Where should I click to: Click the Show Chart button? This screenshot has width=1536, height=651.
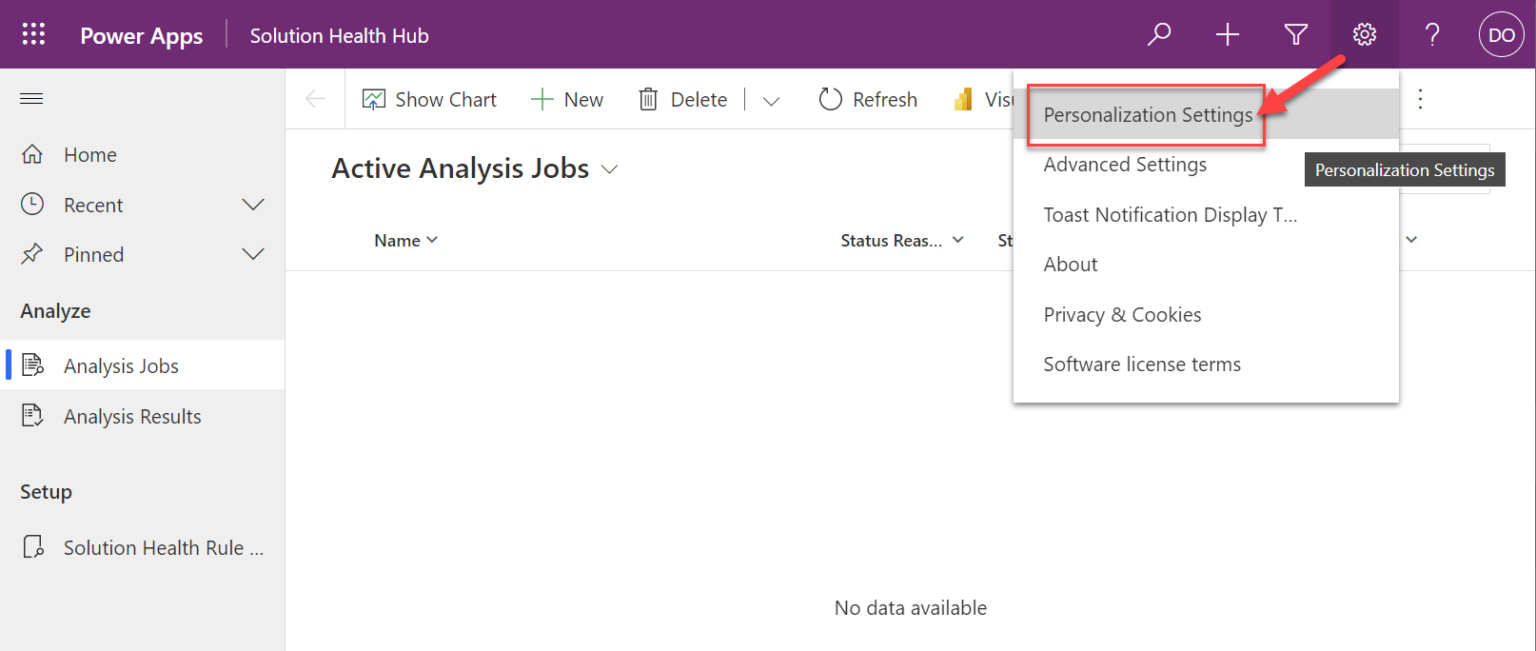(x=430, y=99)
